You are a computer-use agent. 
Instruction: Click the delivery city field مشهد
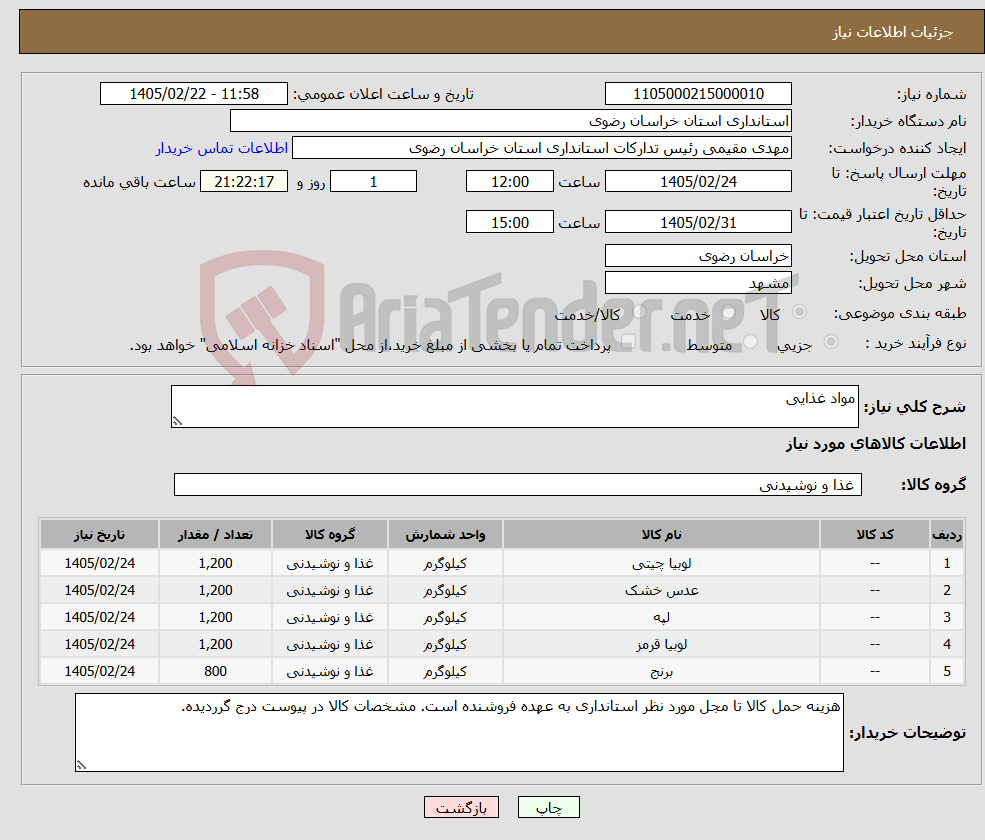698,283
